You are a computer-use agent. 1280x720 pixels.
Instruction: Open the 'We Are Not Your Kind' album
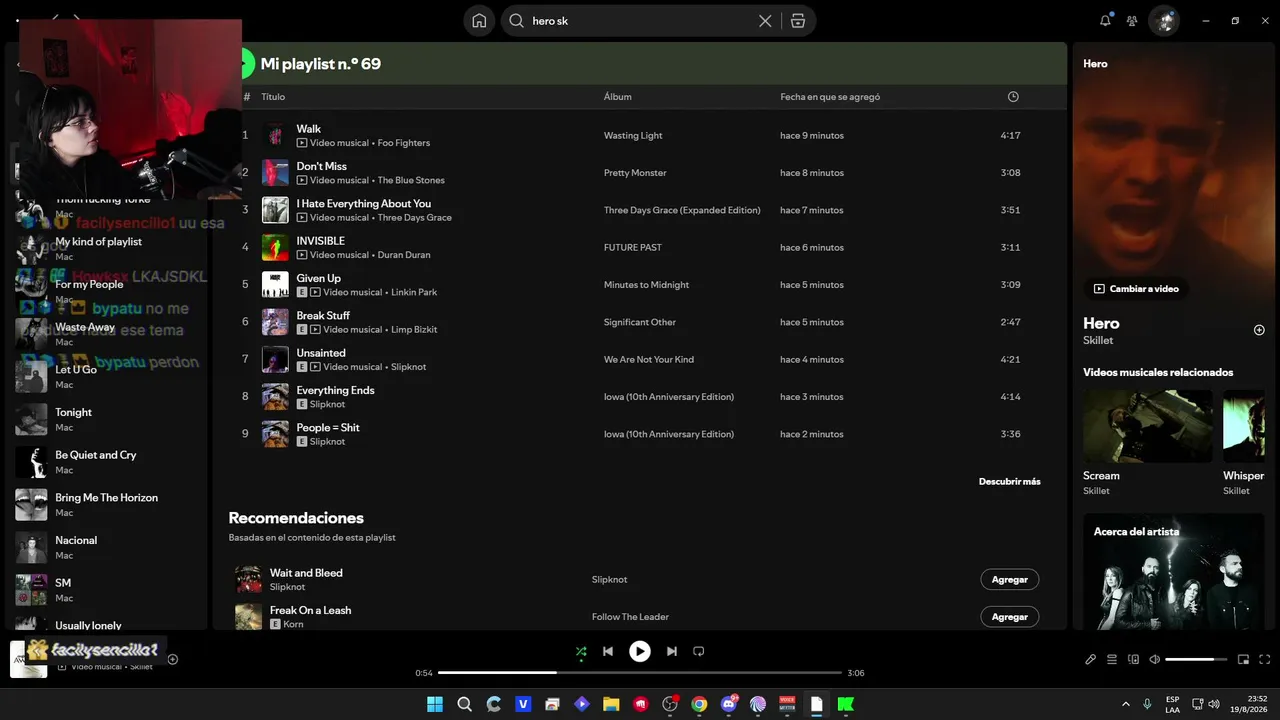[x=649, y=360]
